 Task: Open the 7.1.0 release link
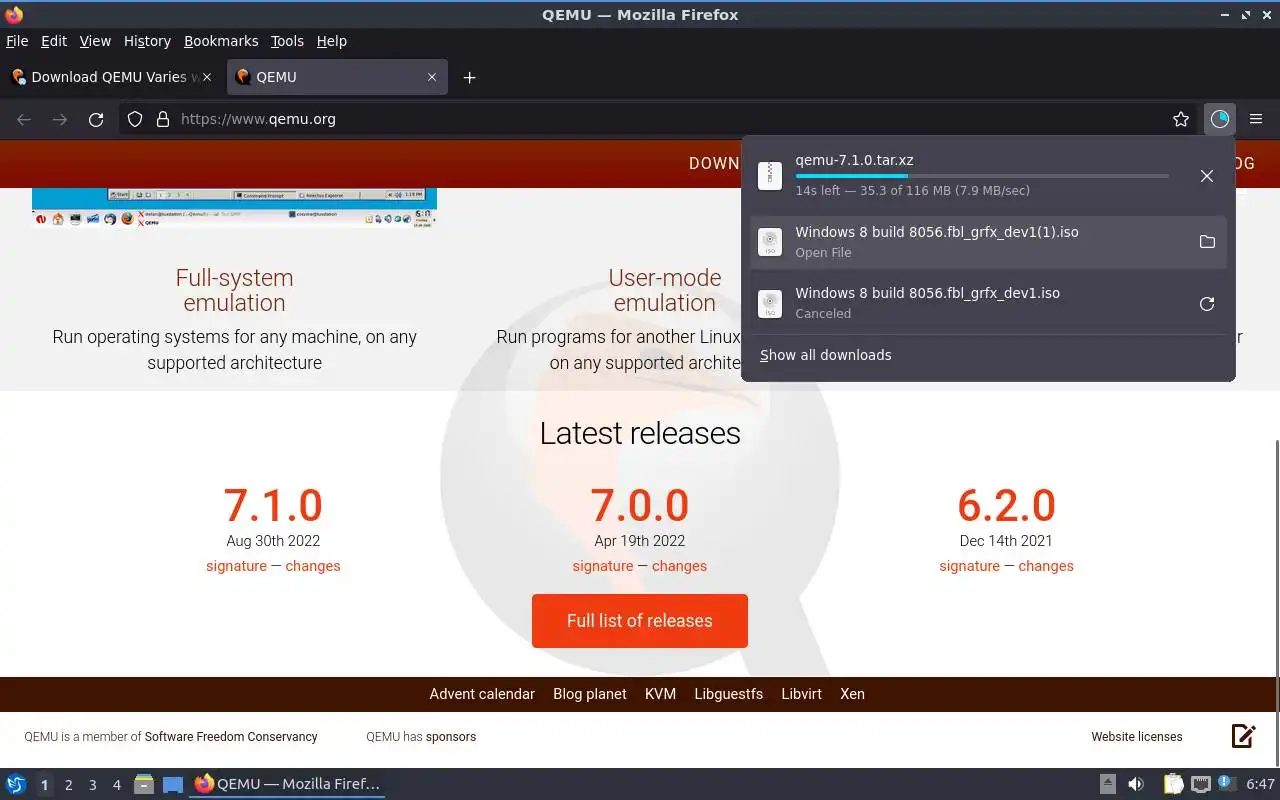pos(273,506)
